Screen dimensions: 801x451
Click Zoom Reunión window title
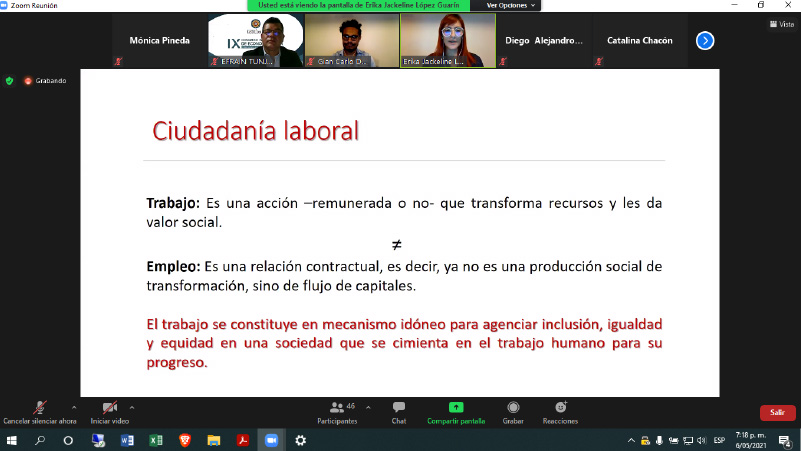click(x=34, y=5)
